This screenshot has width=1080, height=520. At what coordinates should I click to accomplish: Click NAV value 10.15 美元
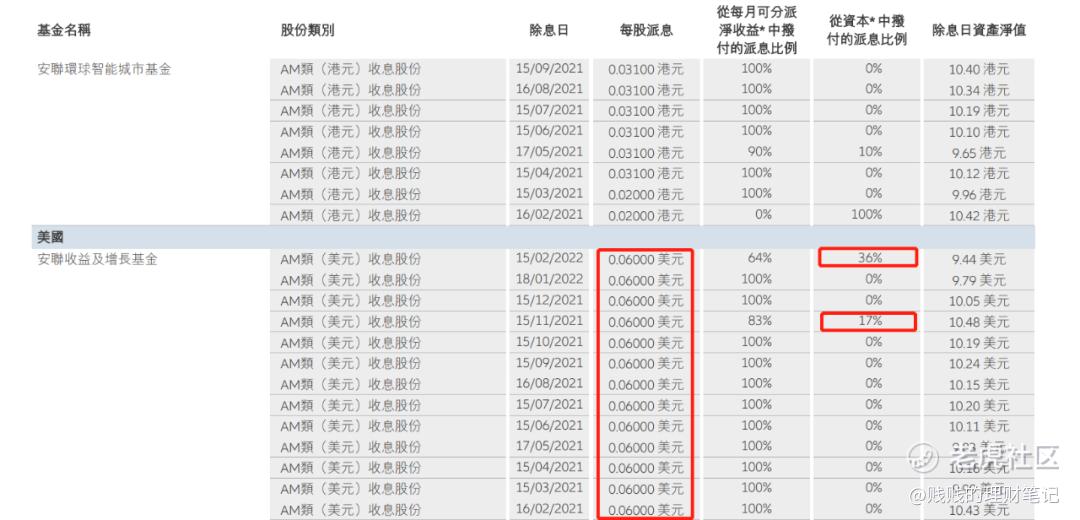[x=979, y=384]
